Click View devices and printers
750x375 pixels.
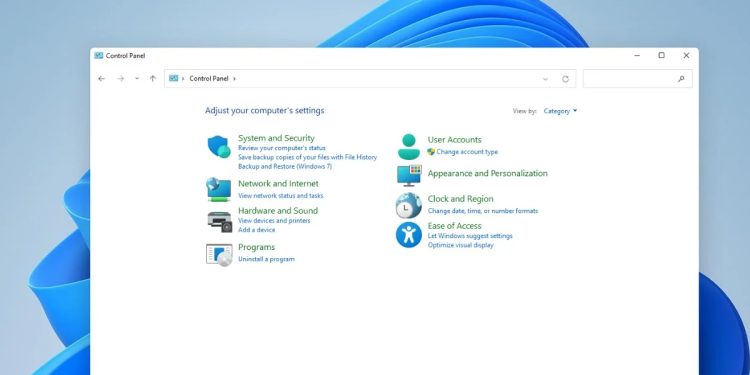coord(274,221)
